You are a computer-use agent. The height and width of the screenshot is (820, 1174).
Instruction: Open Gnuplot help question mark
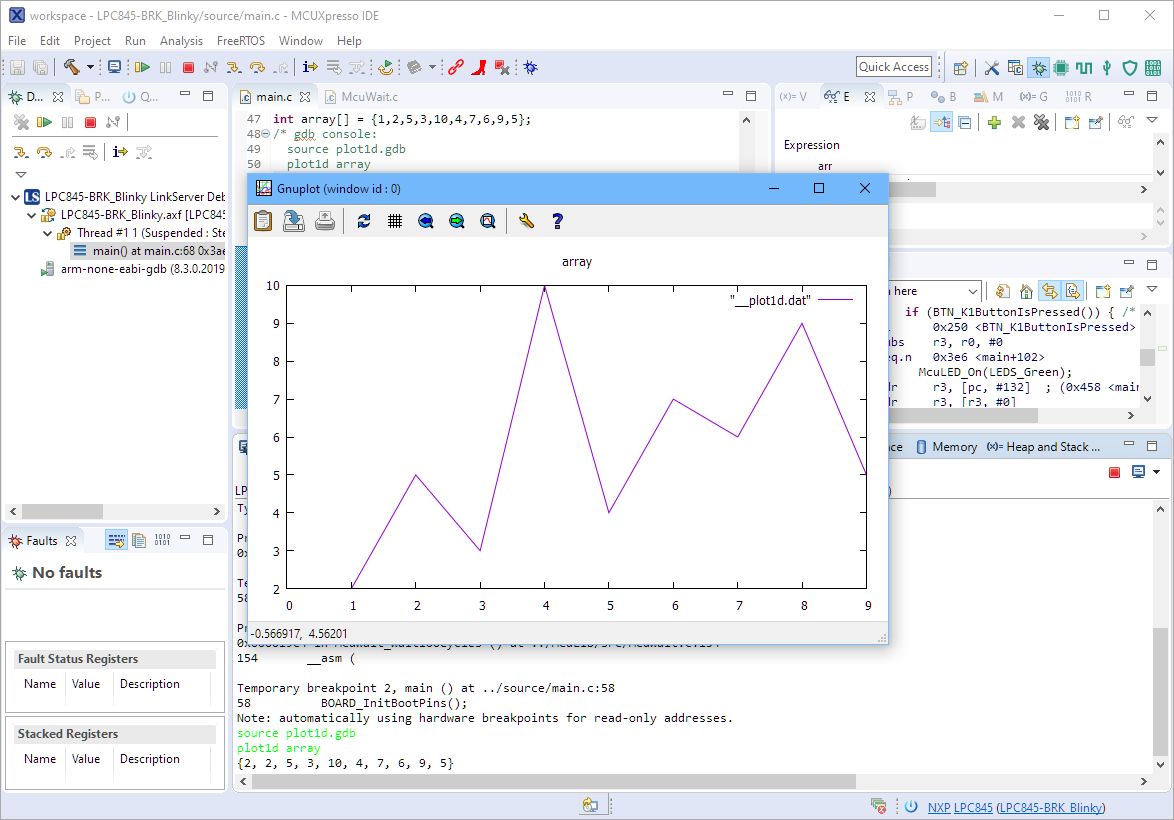tap(557, 221)
